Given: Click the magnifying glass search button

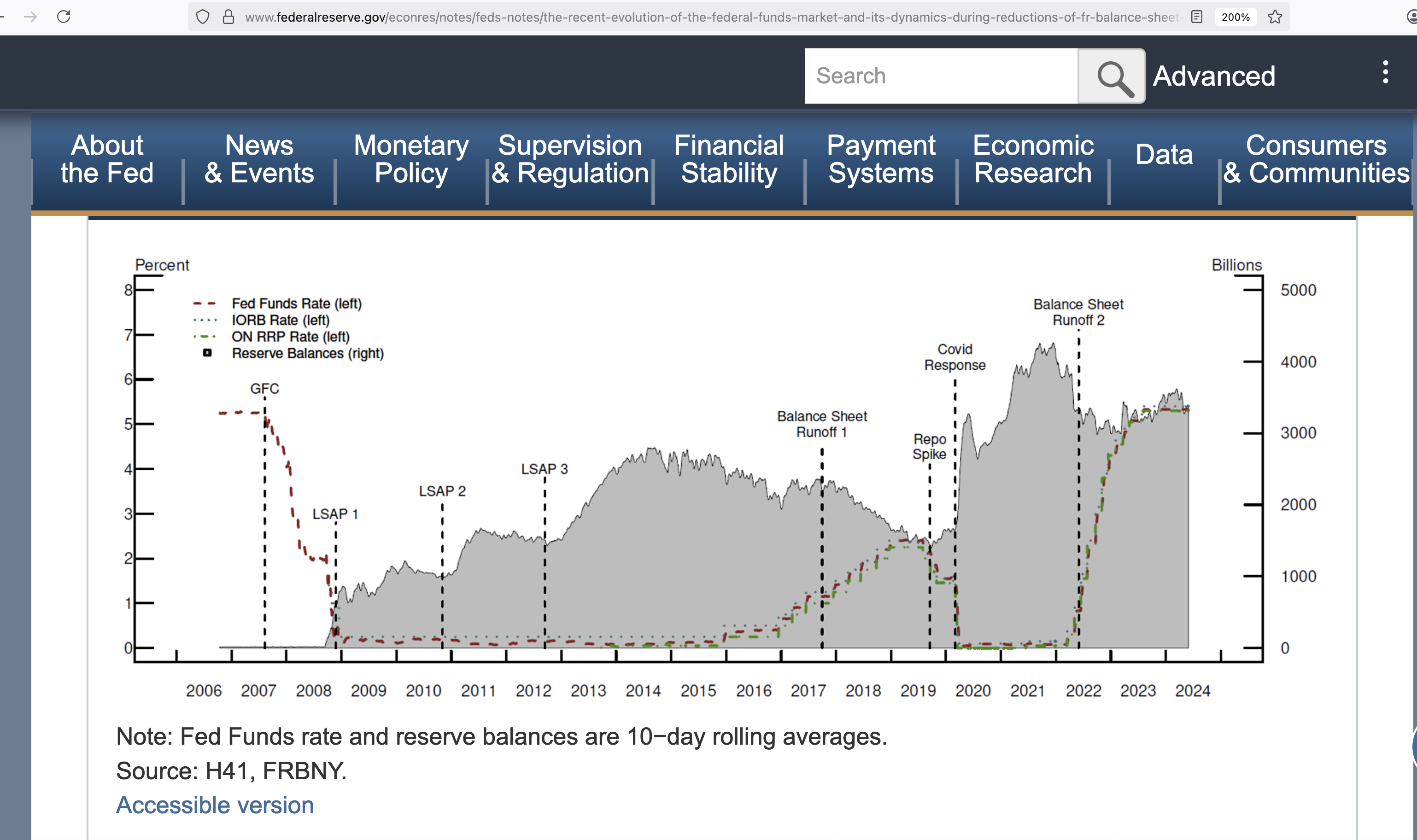Looking at the screenshot, I should [x=1111, y=76].
